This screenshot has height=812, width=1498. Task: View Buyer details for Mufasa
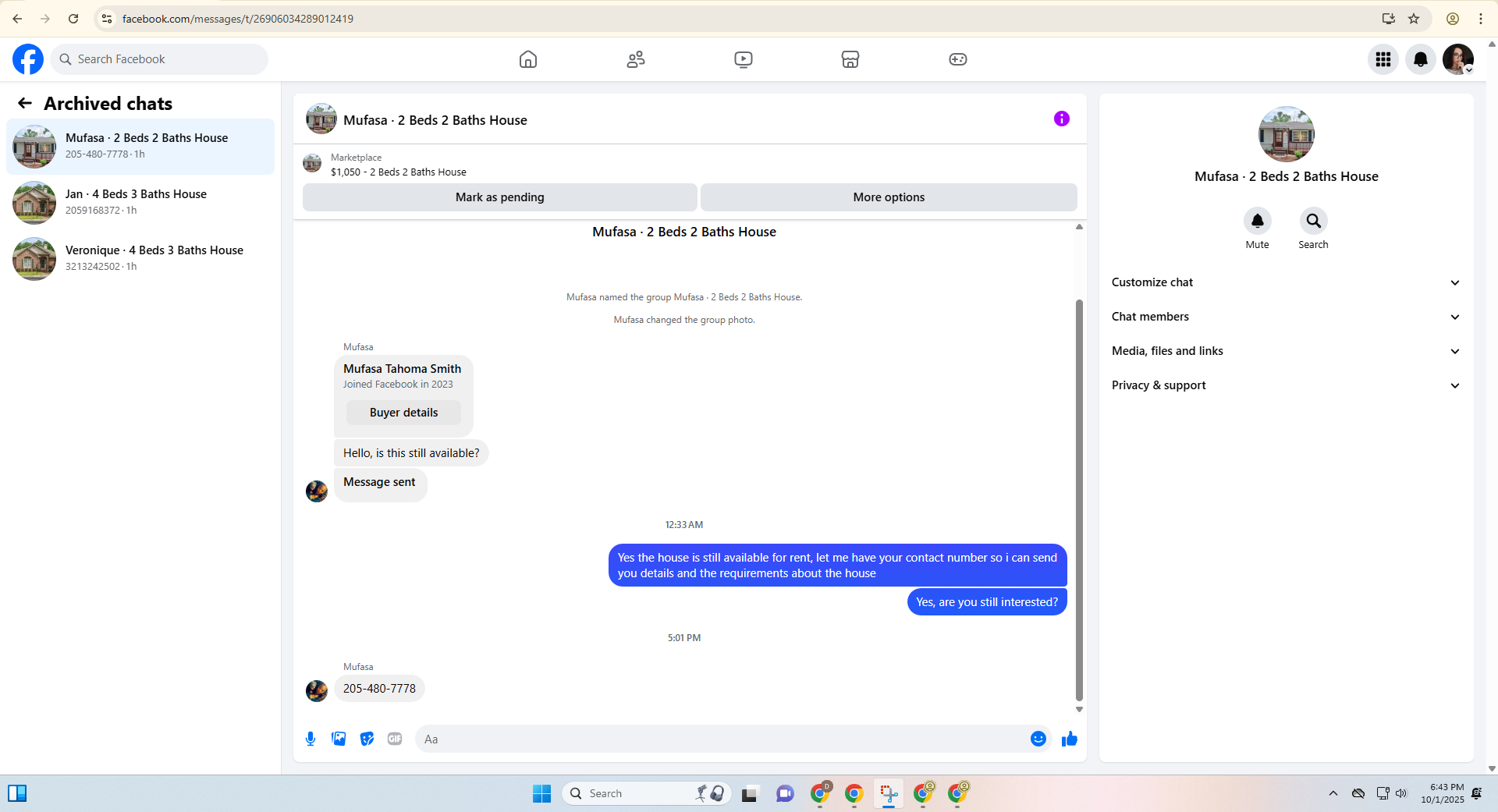pyautogui.click(x=403, y=413)
